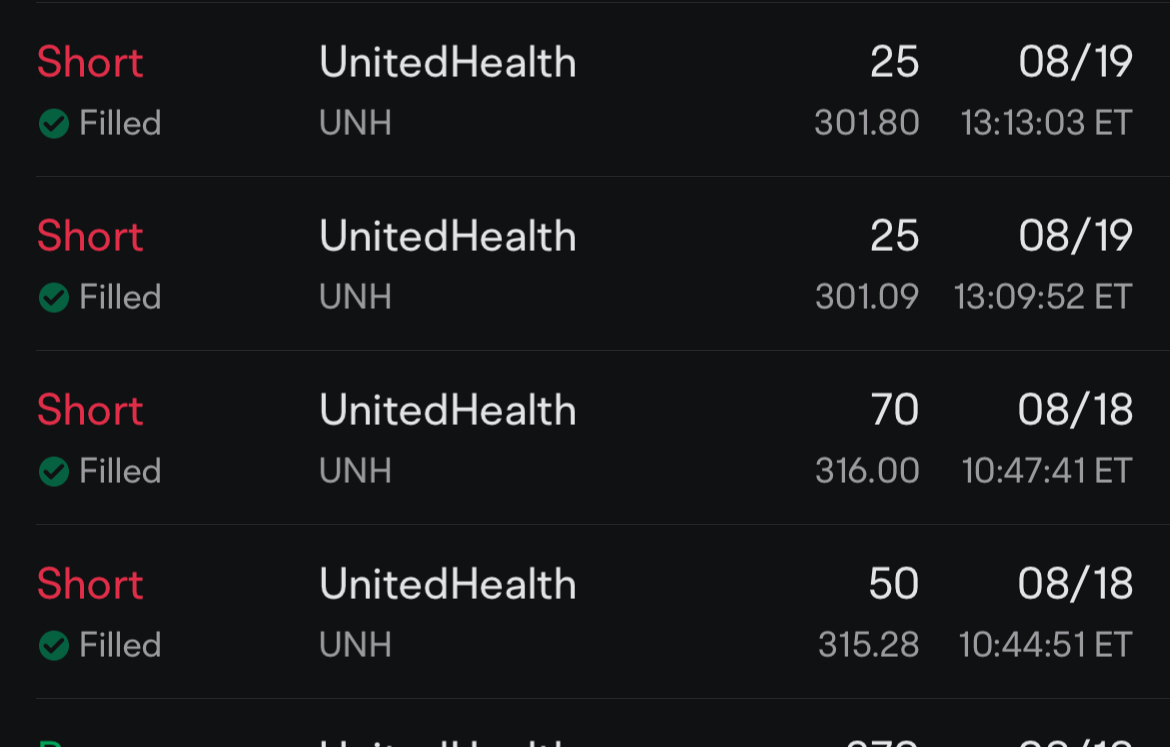Click the green Filled checkmark on the 10:47:41 order
1170x747 pixels.
(53, 471)
